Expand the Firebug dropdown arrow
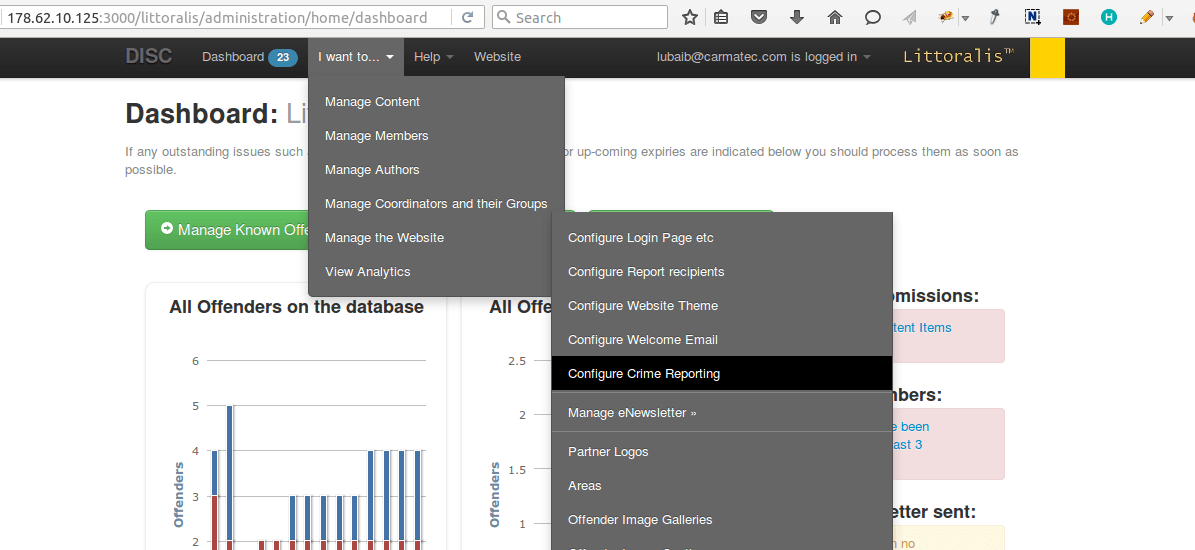Image resolution: width=1195 pixels, height=550 pixels. pos(965,18)
